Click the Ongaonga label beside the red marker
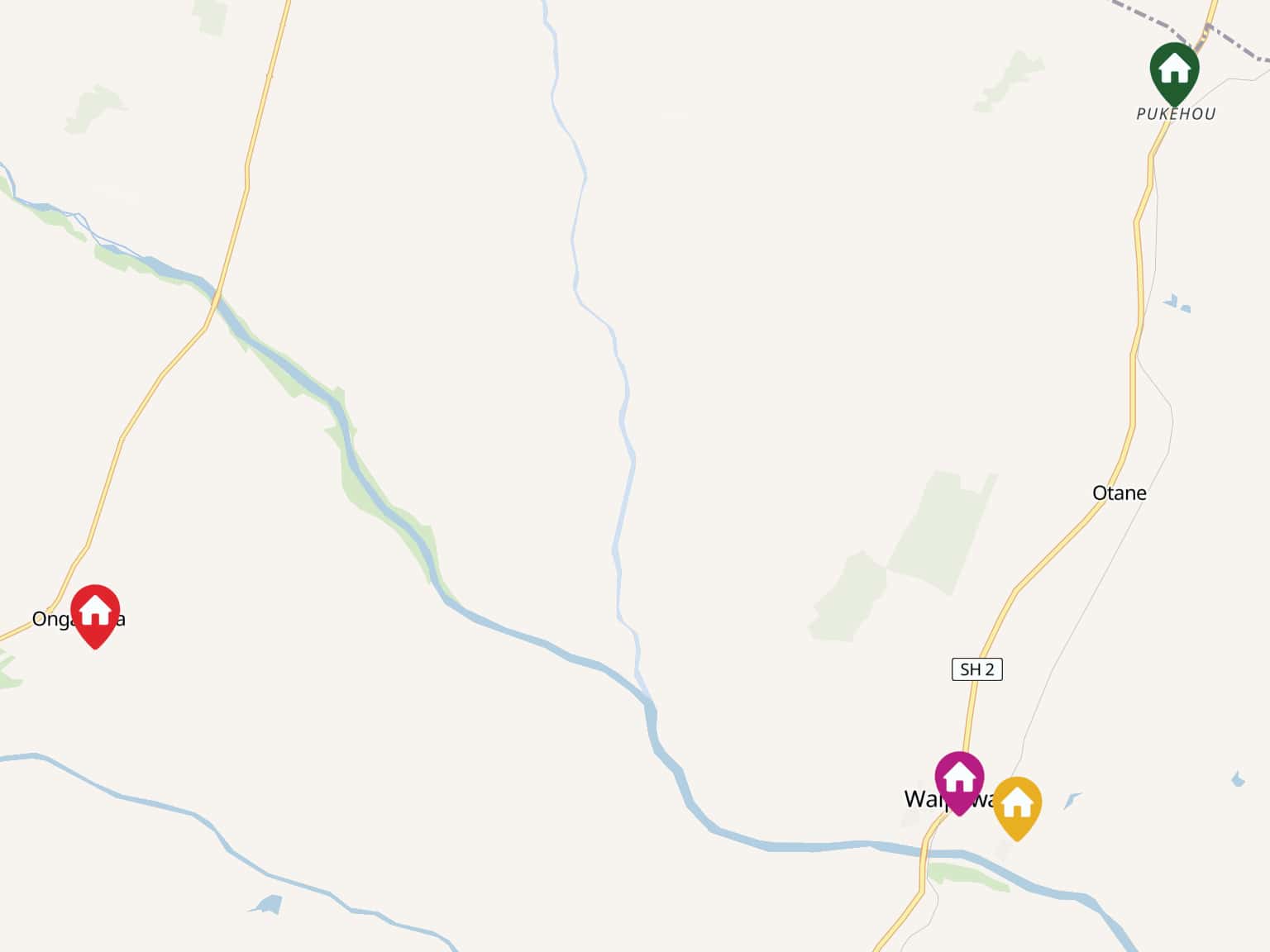Viewport: 1270px width, 952px height. pyautogui.click(x=79, y=619)
